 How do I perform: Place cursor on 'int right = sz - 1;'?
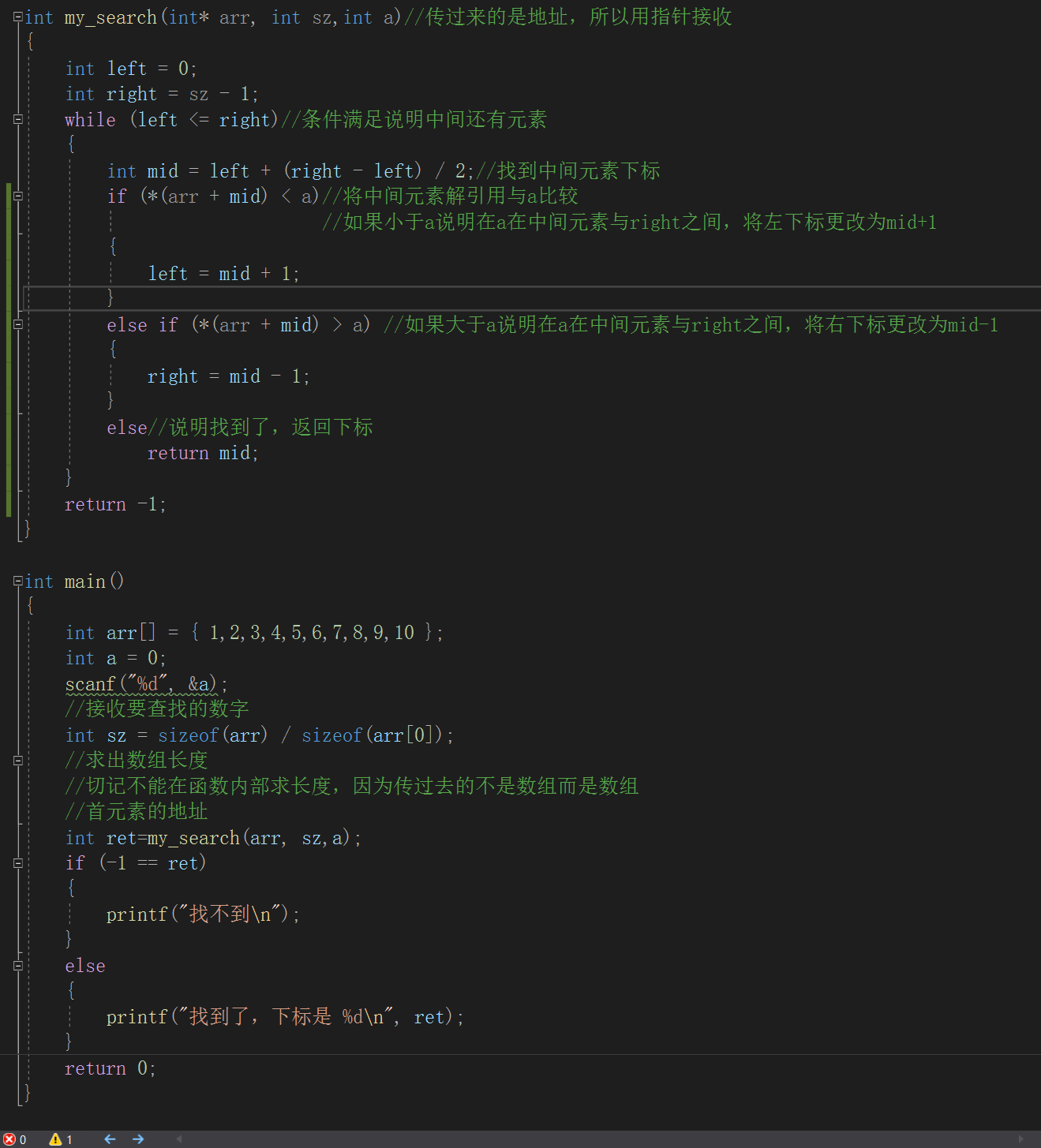click(x=162, y=94)
